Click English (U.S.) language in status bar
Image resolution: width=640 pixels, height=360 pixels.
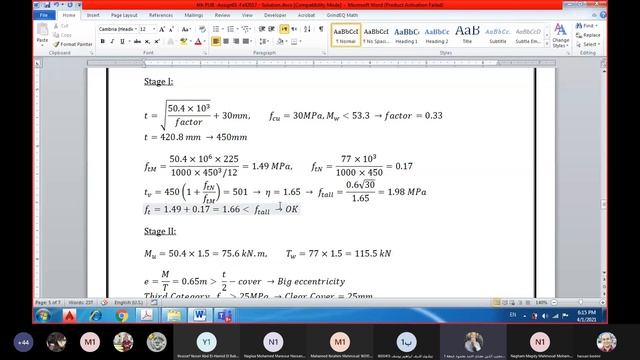[128, 302]
